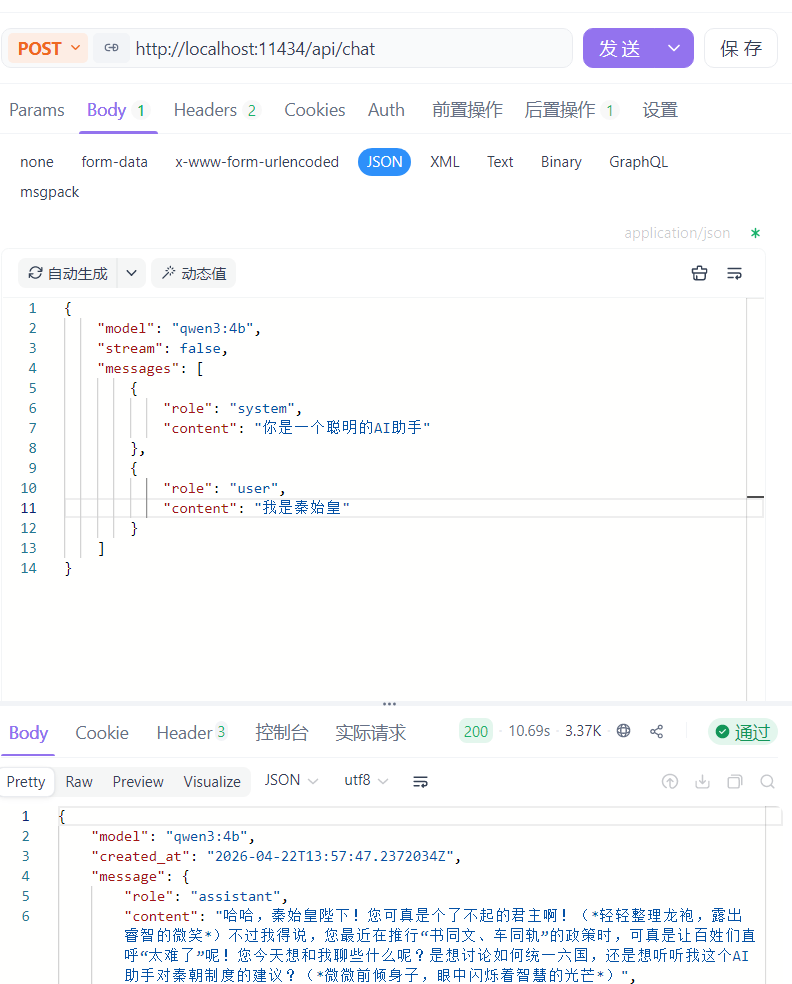Click the 动态值 dynamic value button

click(194, 274)
